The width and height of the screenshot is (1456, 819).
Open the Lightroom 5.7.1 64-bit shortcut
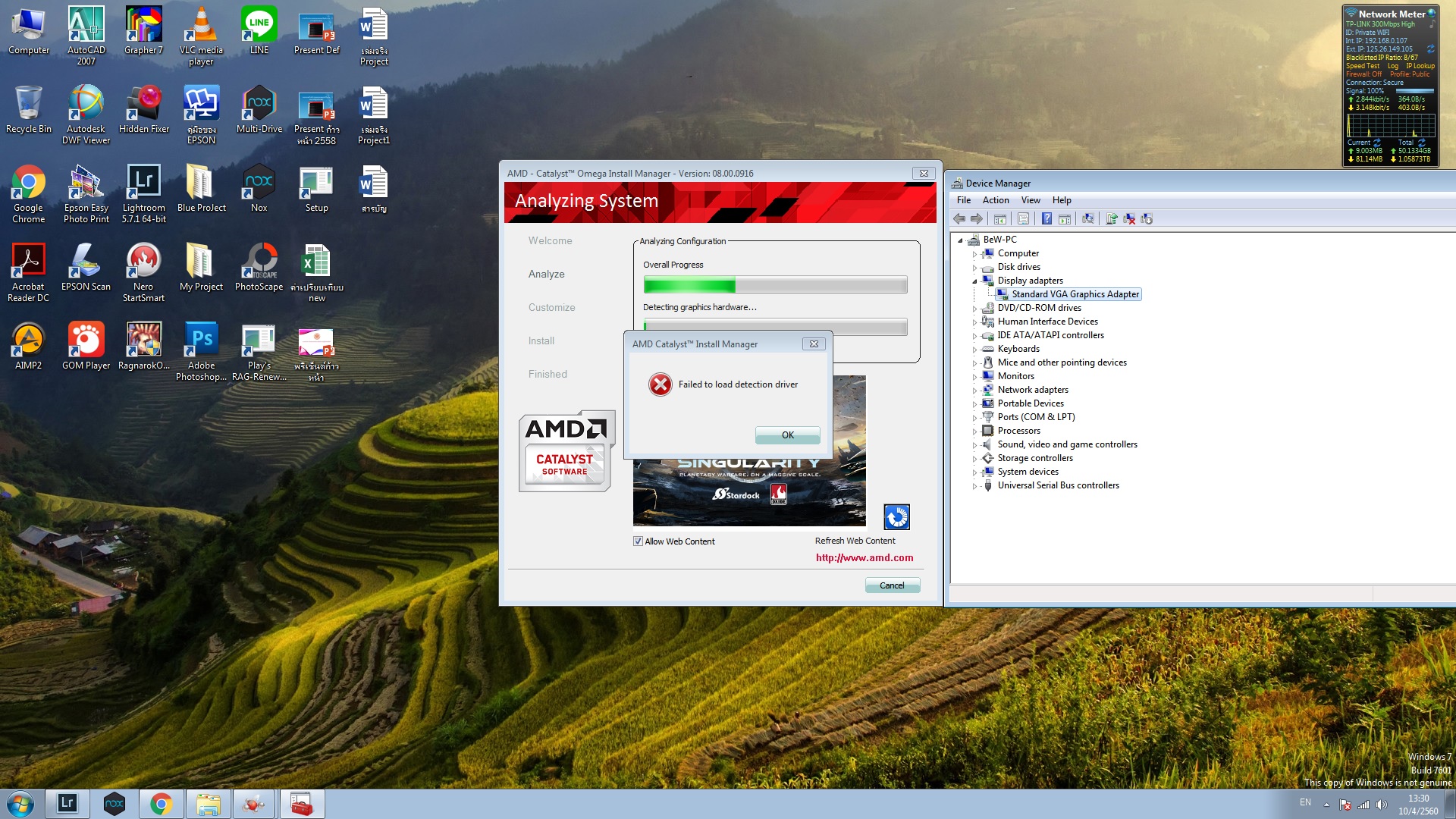143,194
